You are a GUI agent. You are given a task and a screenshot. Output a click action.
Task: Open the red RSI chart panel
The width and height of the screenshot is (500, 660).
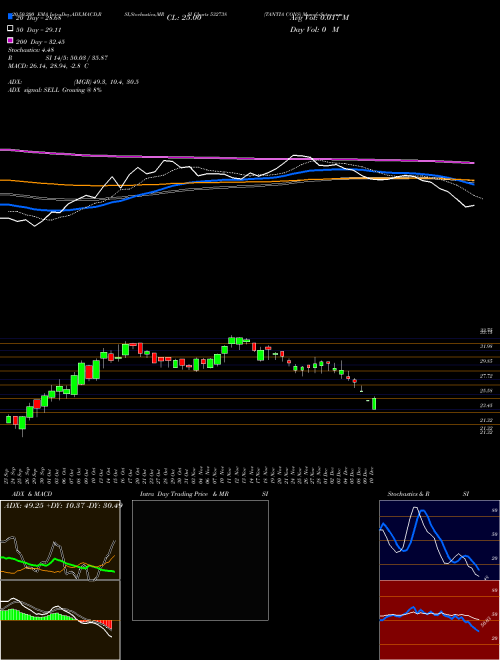[439, 620]
